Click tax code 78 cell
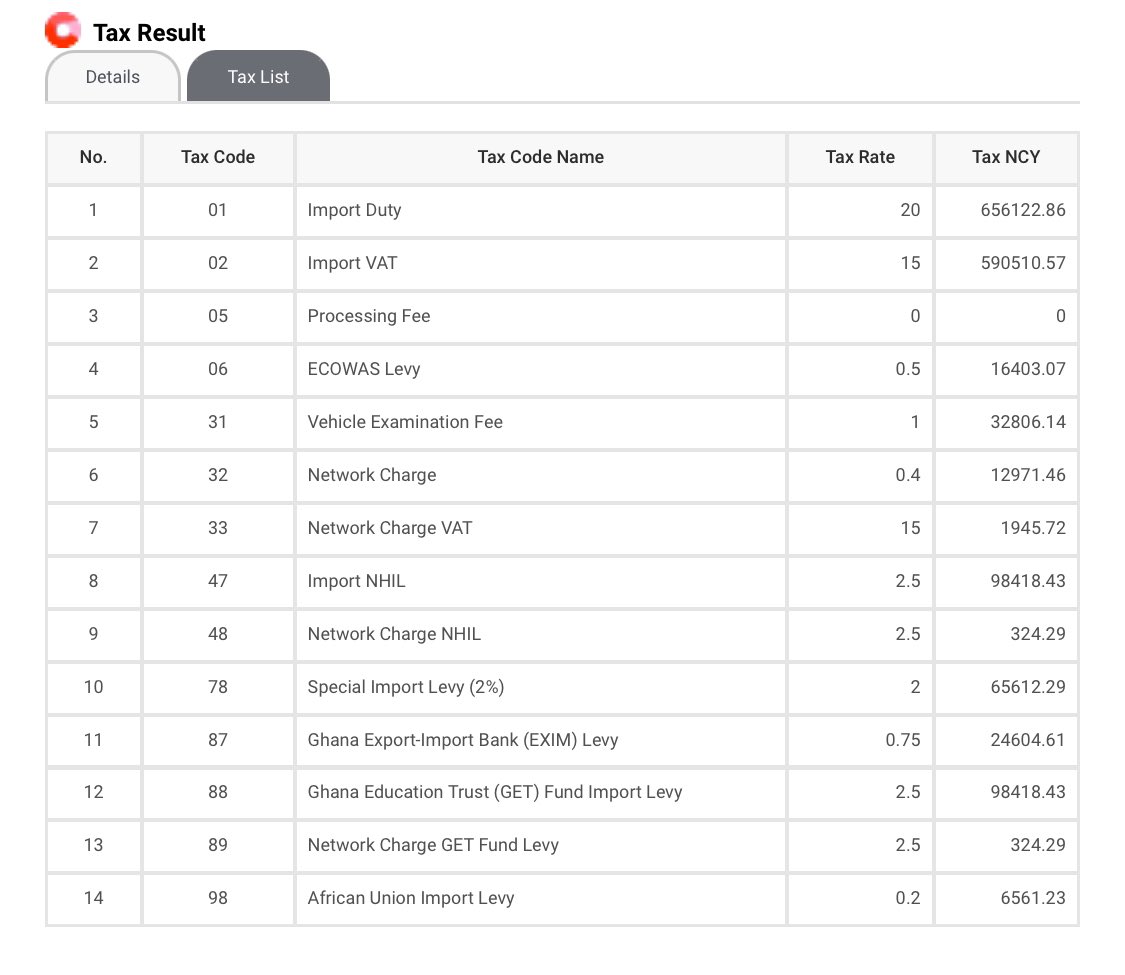Viewport: 1125px width, 975px height. point(218,687)
